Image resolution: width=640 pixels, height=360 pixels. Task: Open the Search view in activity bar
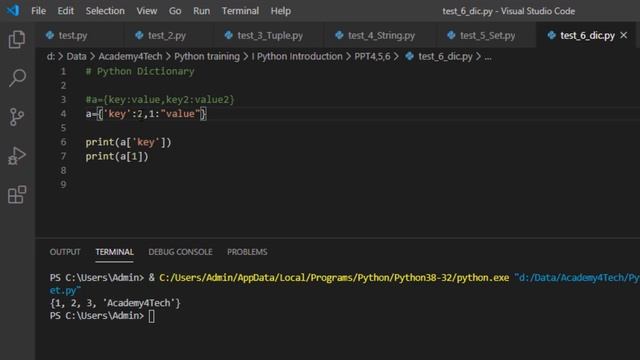[x=17, y=78]
